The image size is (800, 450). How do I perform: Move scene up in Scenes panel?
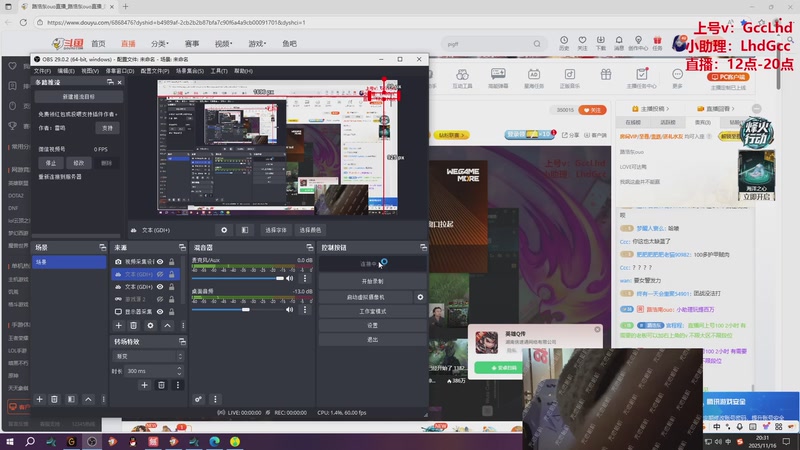click(88, 399)
